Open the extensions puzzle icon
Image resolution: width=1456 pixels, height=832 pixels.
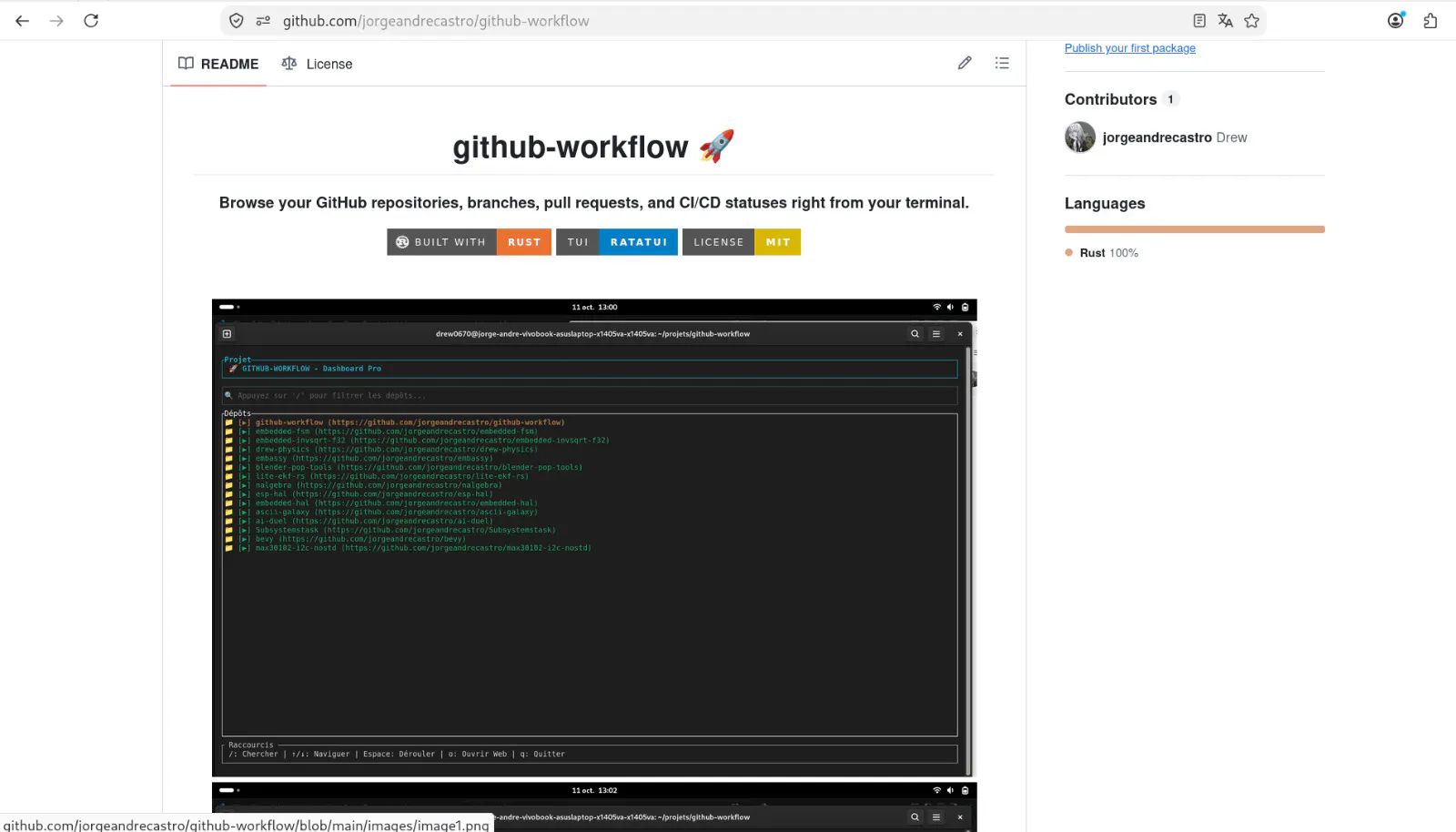point(1431,21)
